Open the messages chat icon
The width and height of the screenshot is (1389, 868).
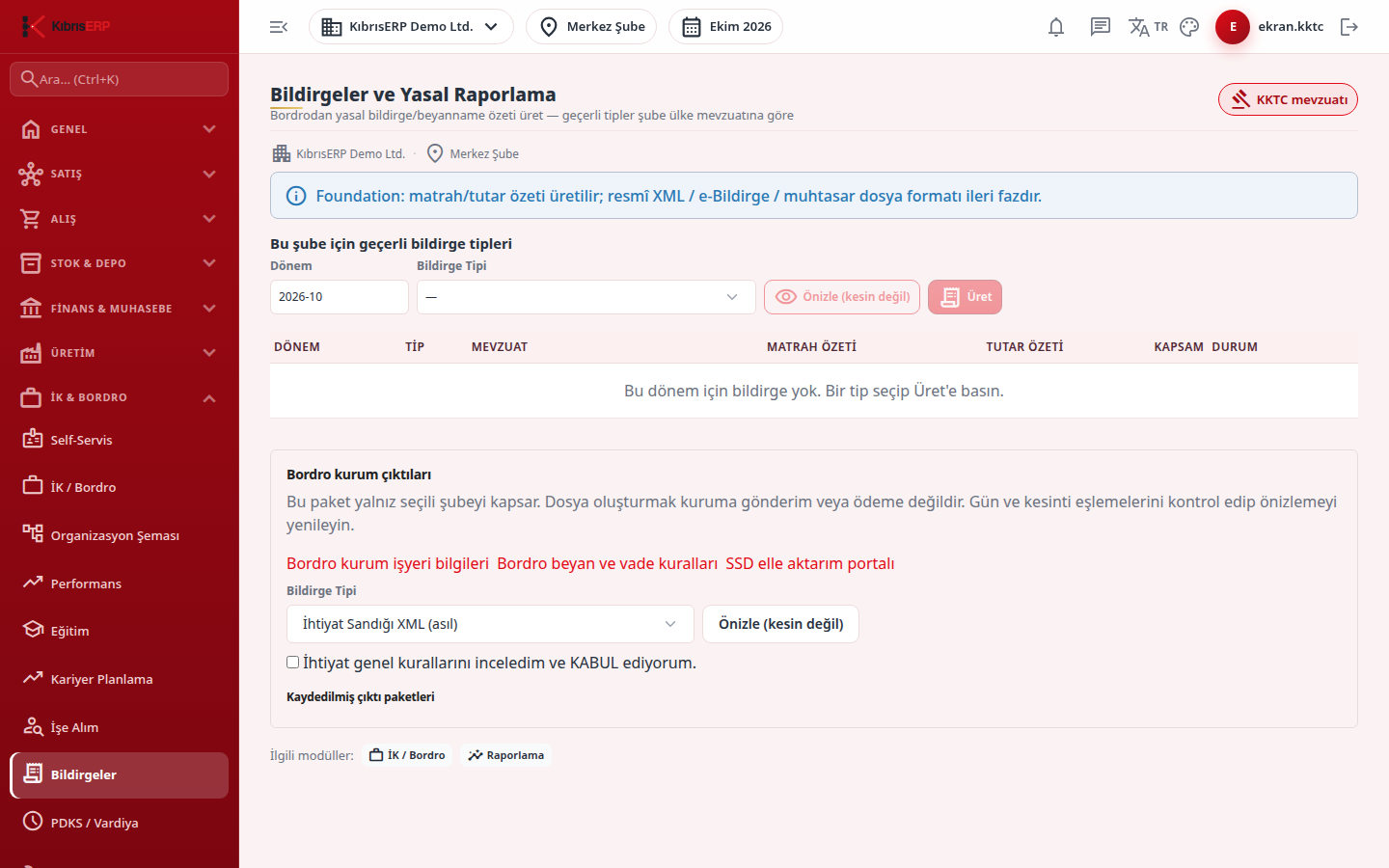1101,27
